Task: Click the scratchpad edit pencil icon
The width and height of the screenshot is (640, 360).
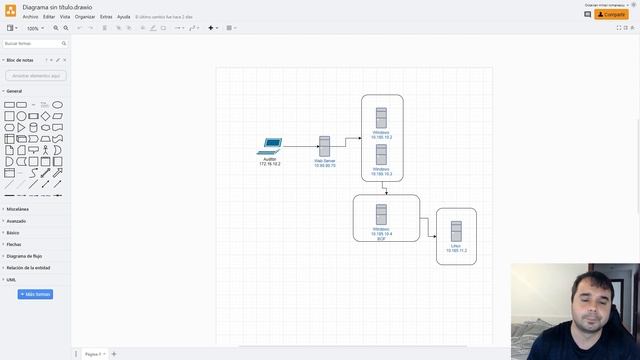Action: point(58,60)
